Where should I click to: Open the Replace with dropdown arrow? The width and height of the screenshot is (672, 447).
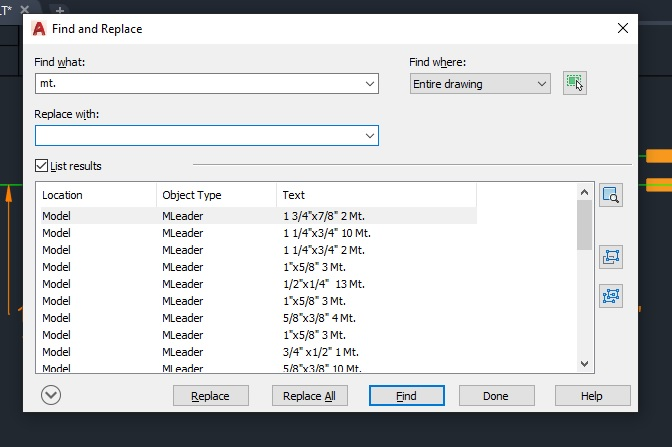click(x=370, y=135)
